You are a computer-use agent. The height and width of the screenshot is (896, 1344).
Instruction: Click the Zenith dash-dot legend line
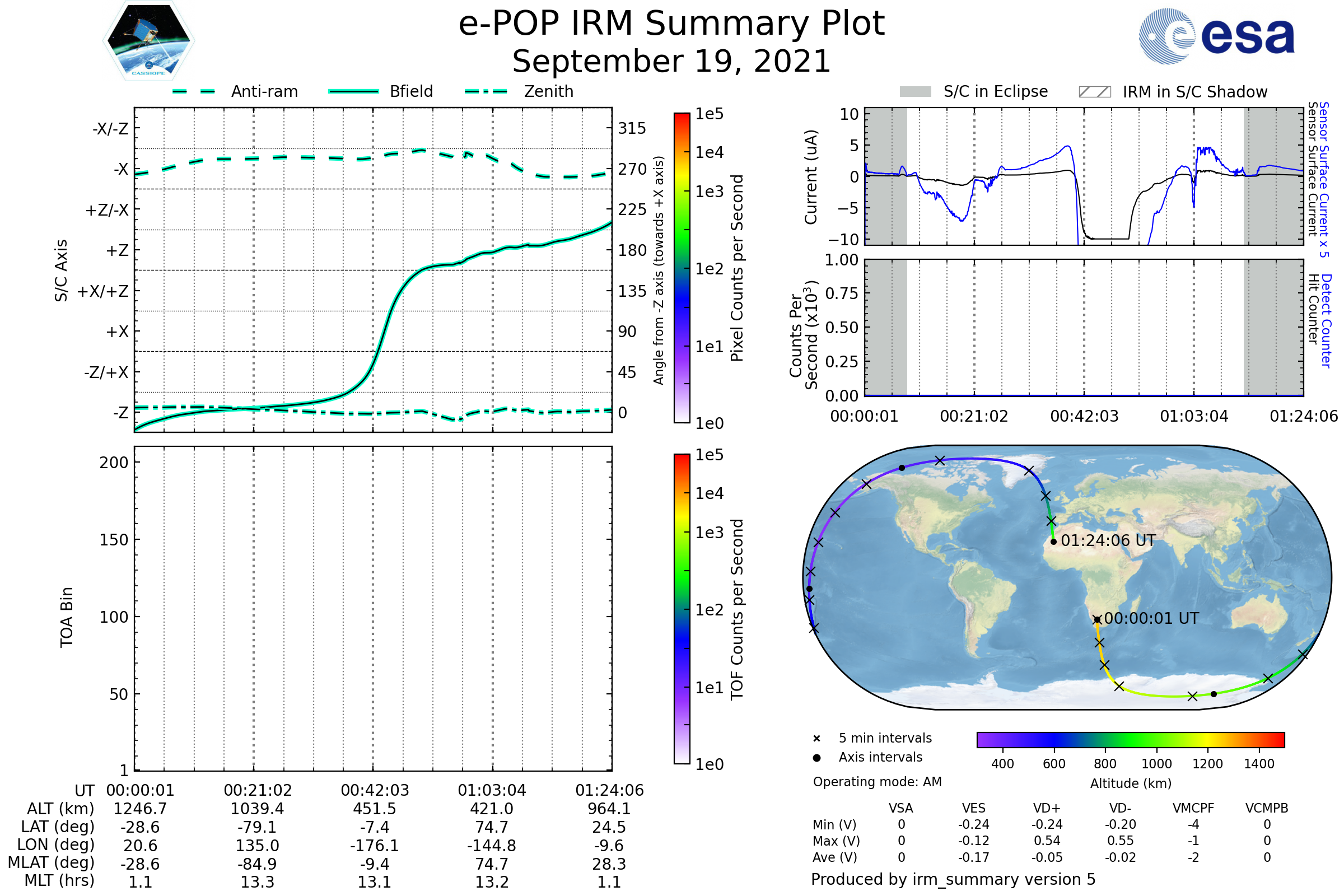(x=486, y=91)
